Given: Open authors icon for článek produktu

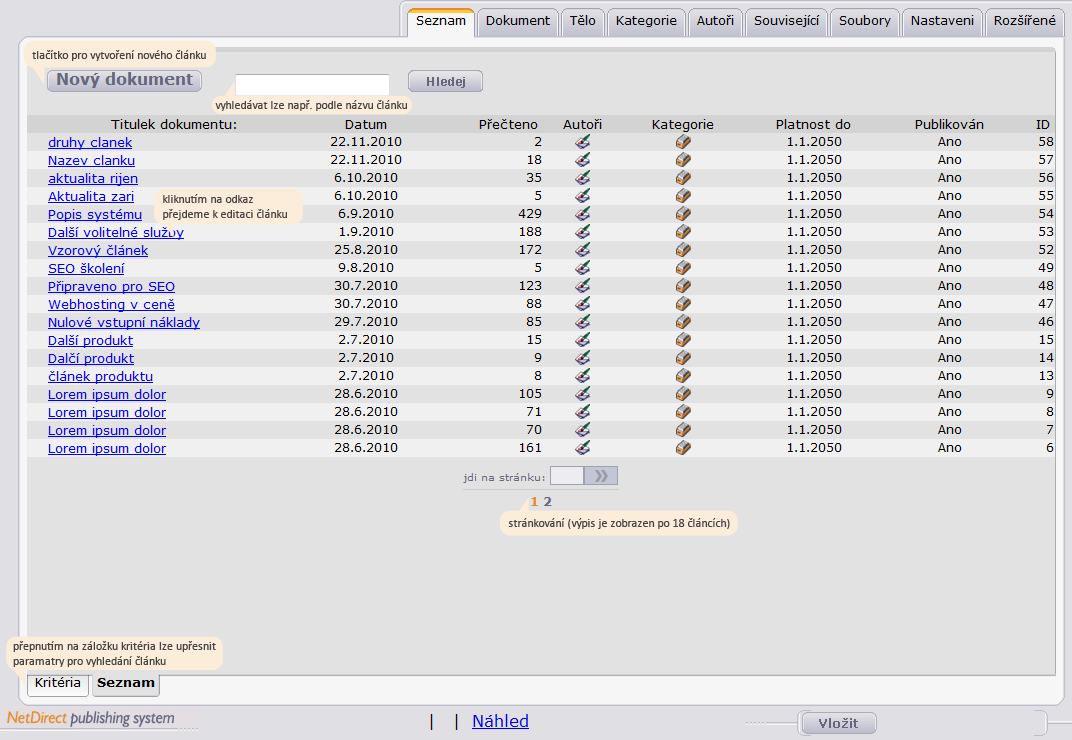Looking at the screenshot, I should click(582, 375).
